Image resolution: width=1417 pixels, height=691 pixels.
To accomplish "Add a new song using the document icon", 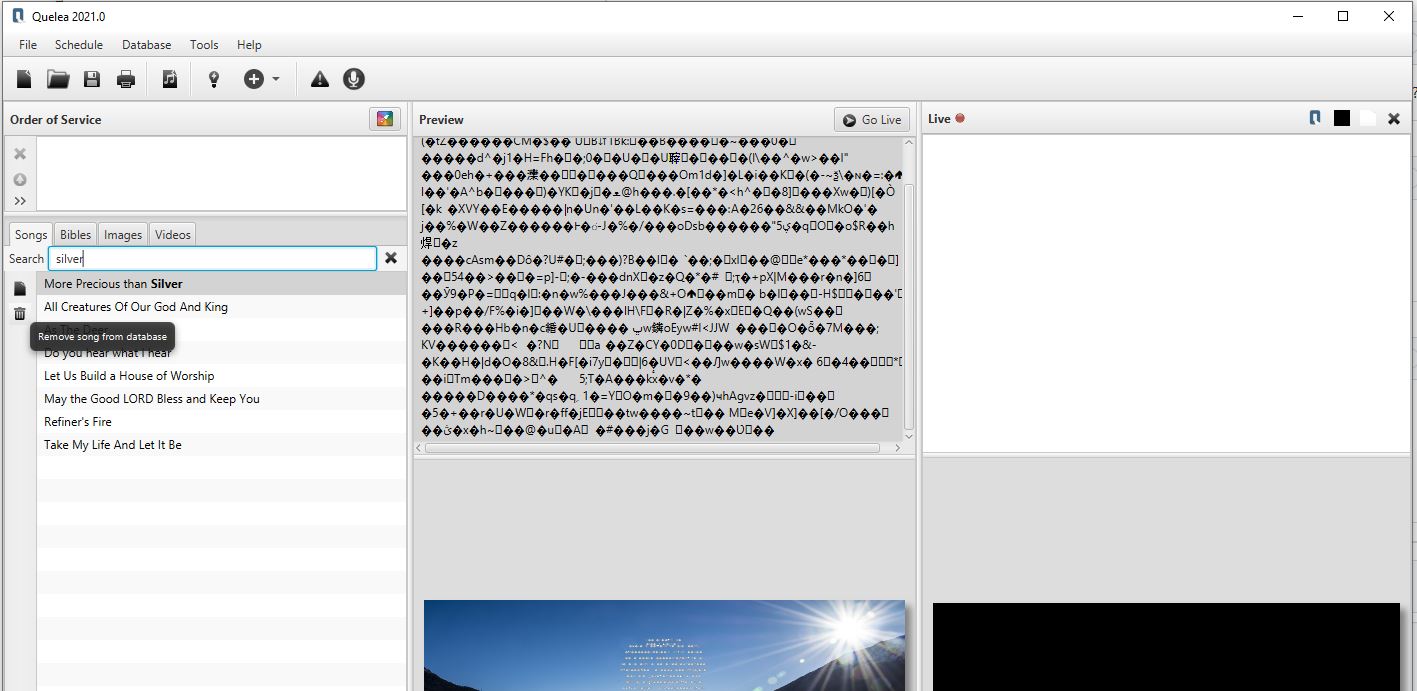I will tap(170, 78).
